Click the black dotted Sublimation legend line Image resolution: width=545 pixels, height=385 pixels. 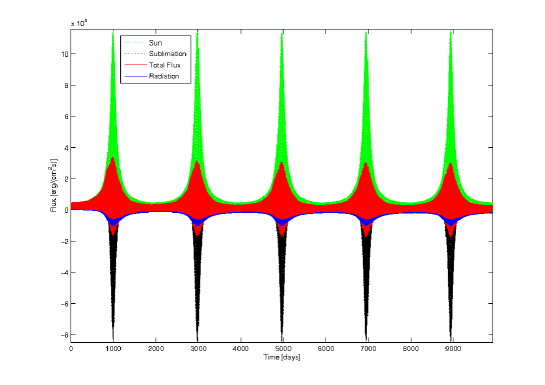tap(135, 54)
